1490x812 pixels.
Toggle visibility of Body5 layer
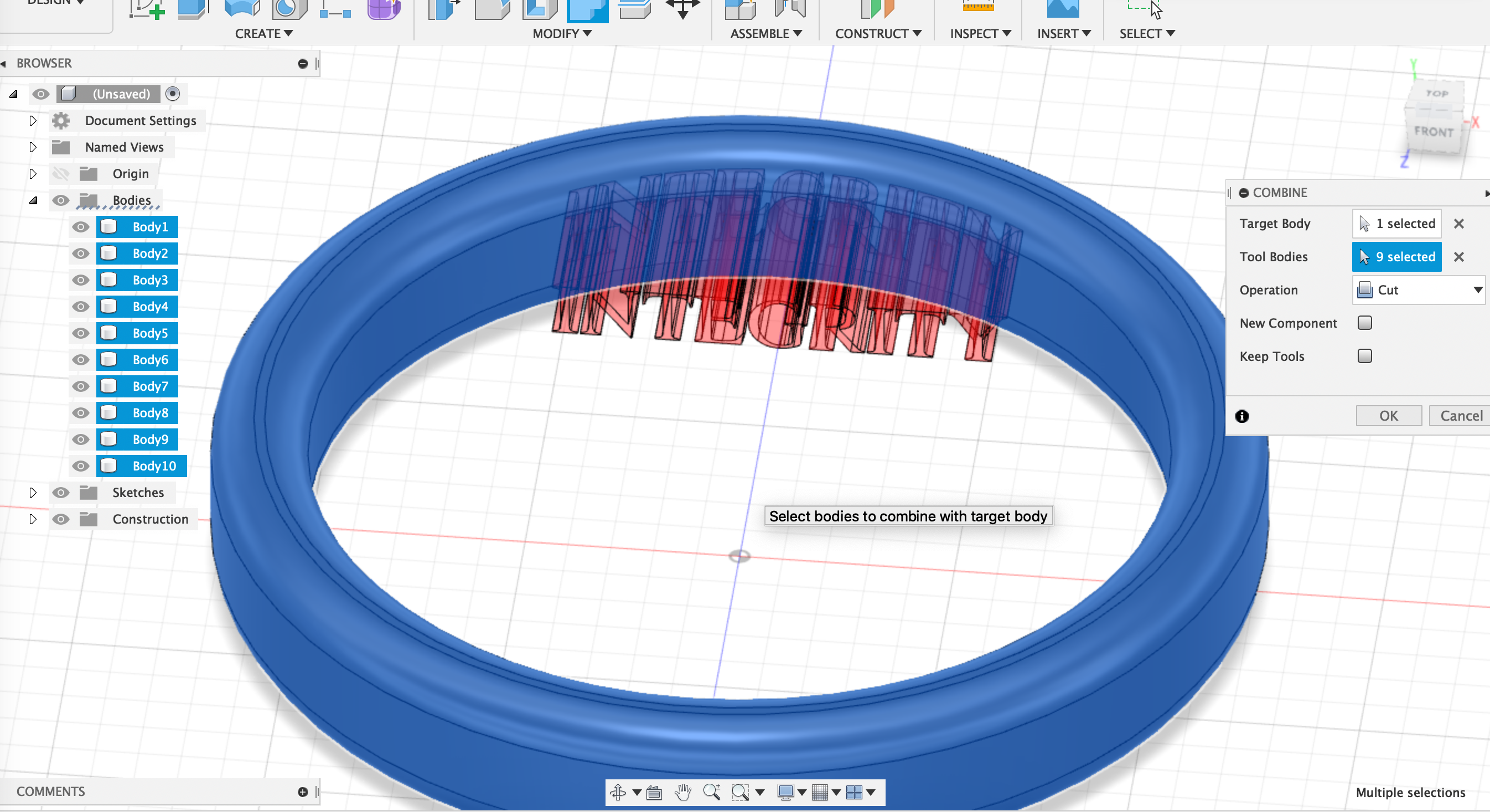(79, 333)
